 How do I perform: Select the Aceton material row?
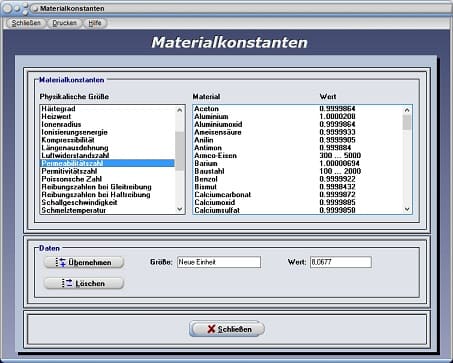click(x=298, y=109)
